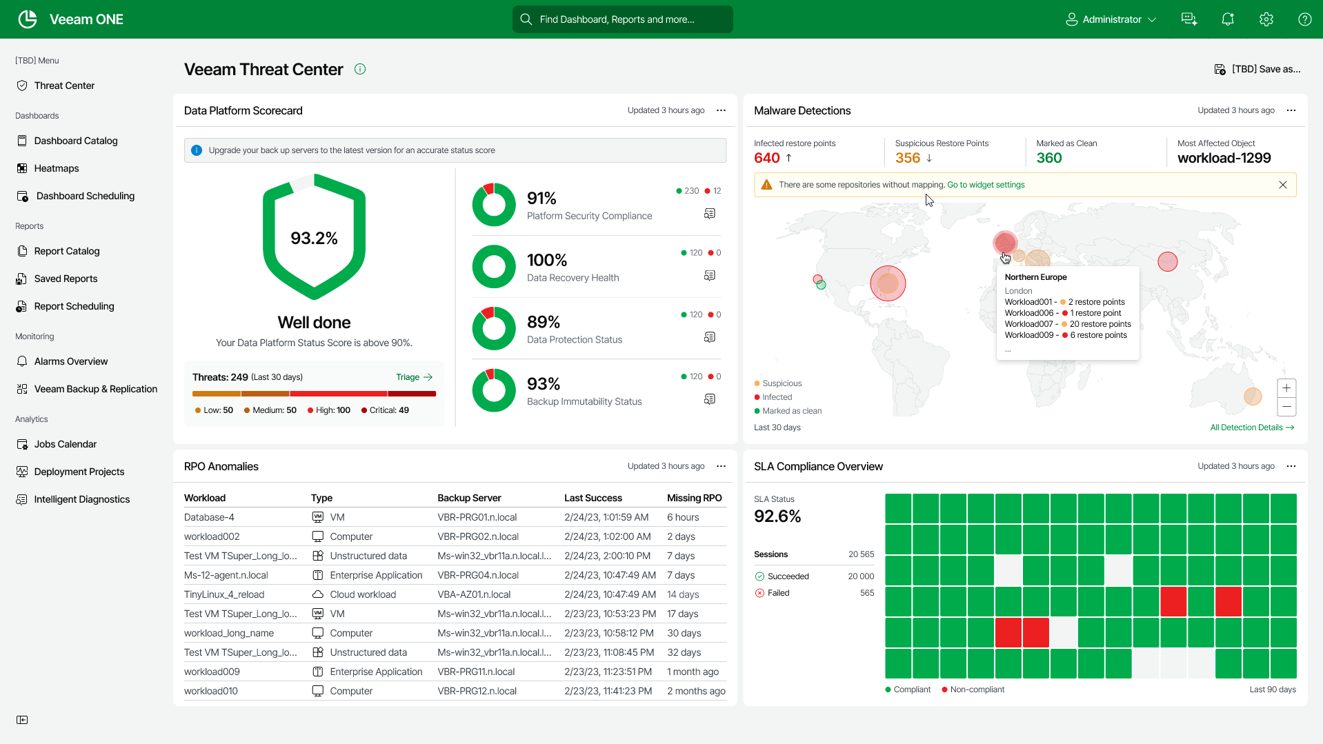Open the notifications bell icon
Viewport: 1323px width, 744px height.
click(x=1228, y=19)
